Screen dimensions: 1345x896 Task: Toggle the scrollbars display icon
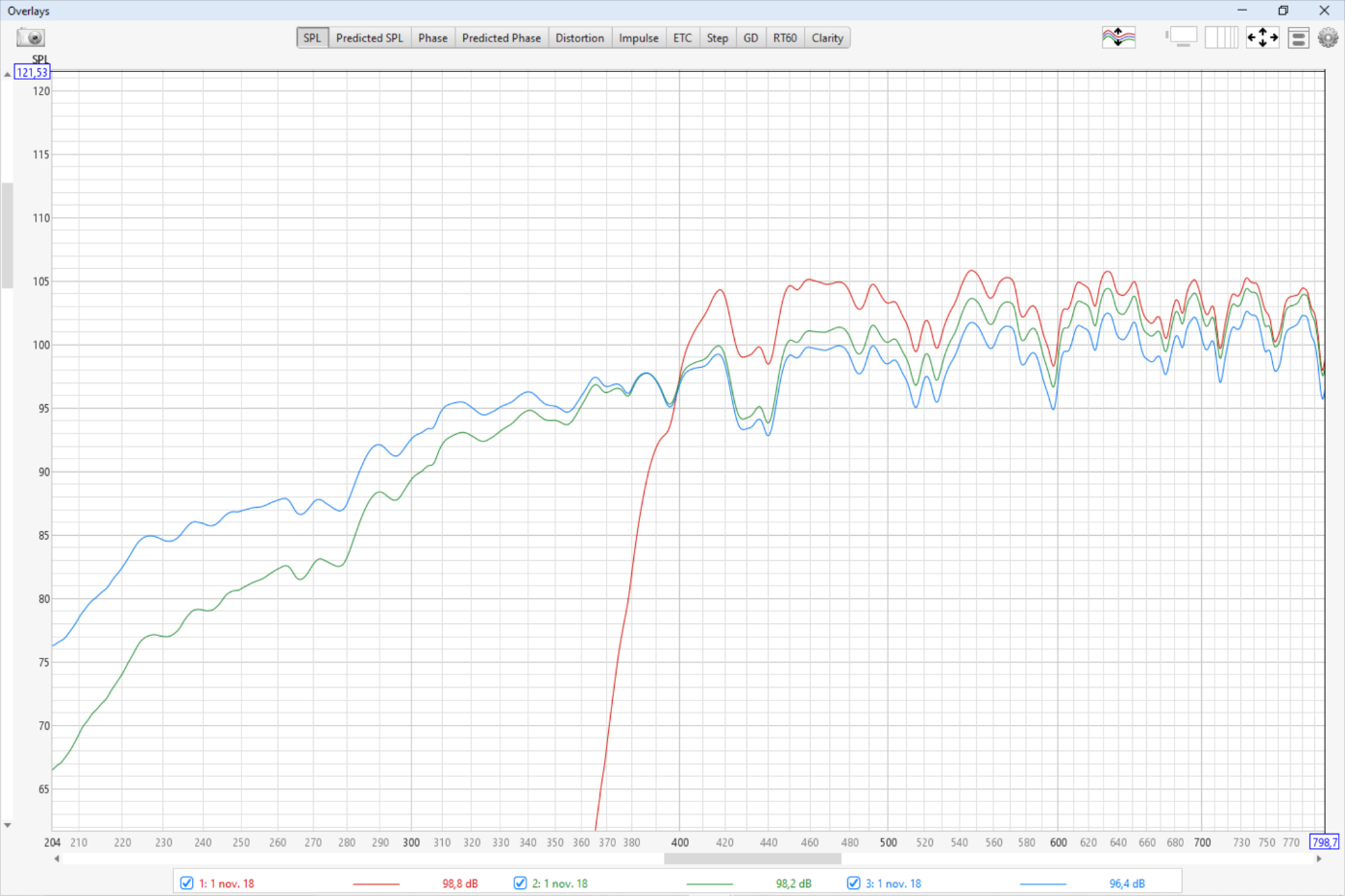pyautogui.click(x=1182, y=37)
